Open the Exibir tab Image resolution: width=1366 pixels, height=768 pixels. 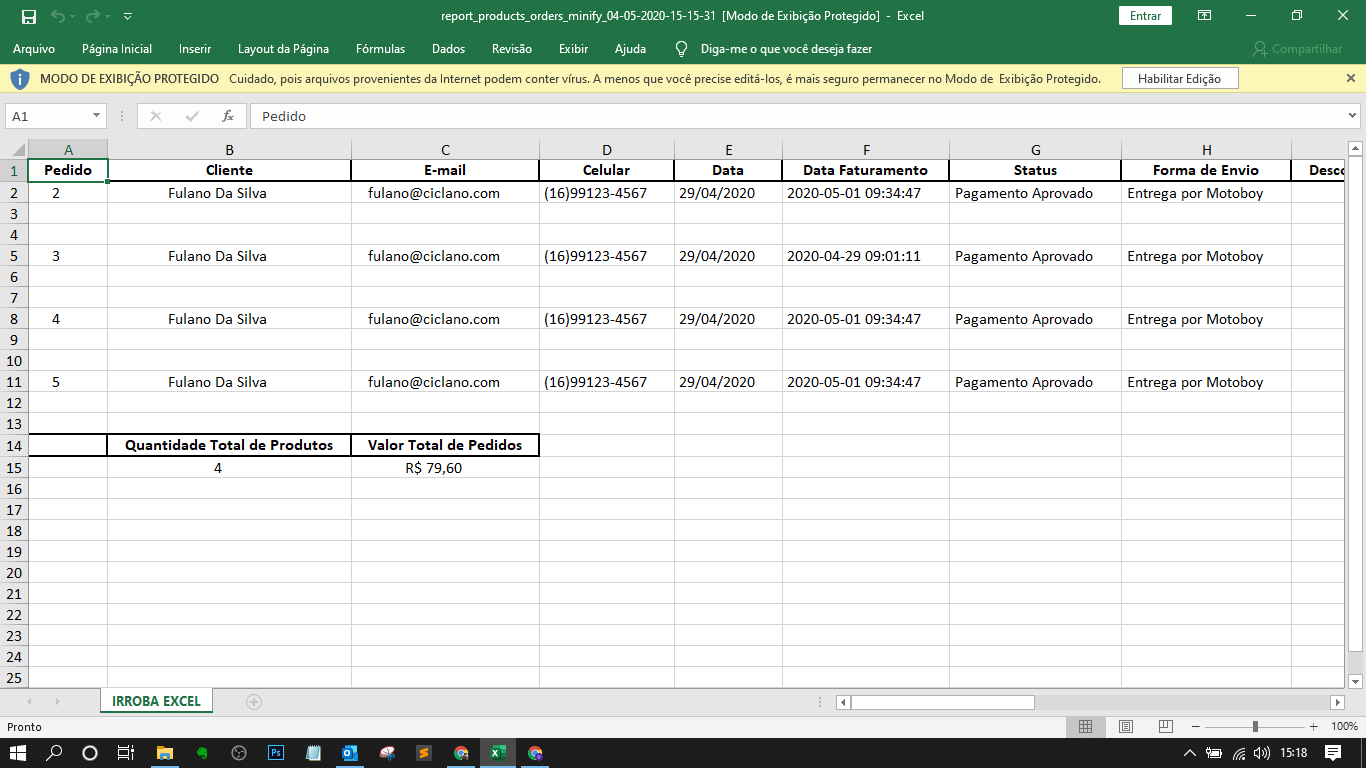pos(573,48)
